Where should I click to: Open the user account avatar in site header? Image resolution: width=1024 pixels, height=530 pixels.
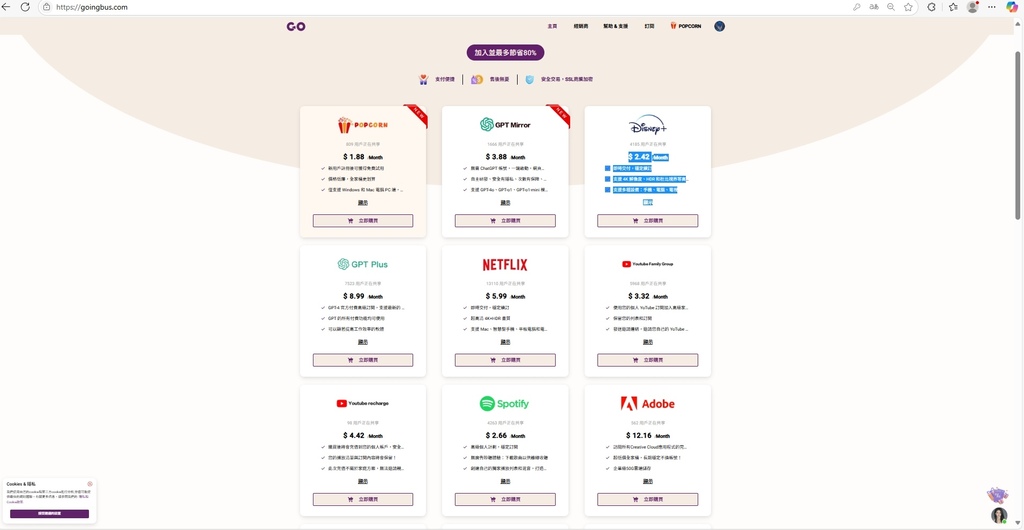tap(719, 26)
